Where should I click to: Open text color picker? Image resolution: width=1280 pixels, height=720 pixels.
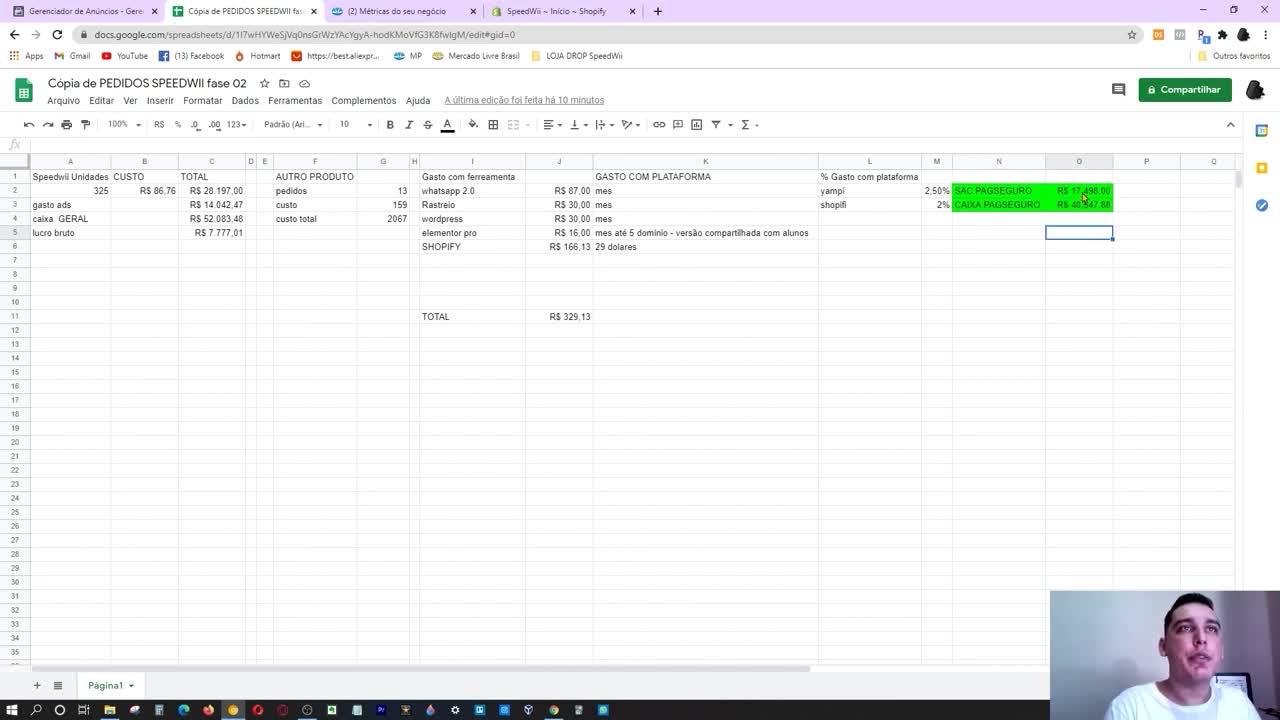[x=447, y=125]
